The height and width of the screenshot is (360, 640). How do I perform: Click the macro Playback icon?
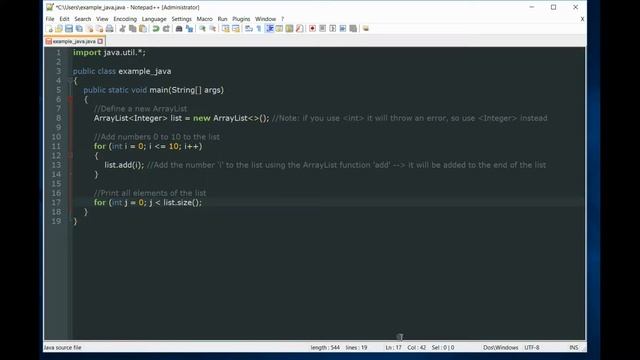click(333, 29)
